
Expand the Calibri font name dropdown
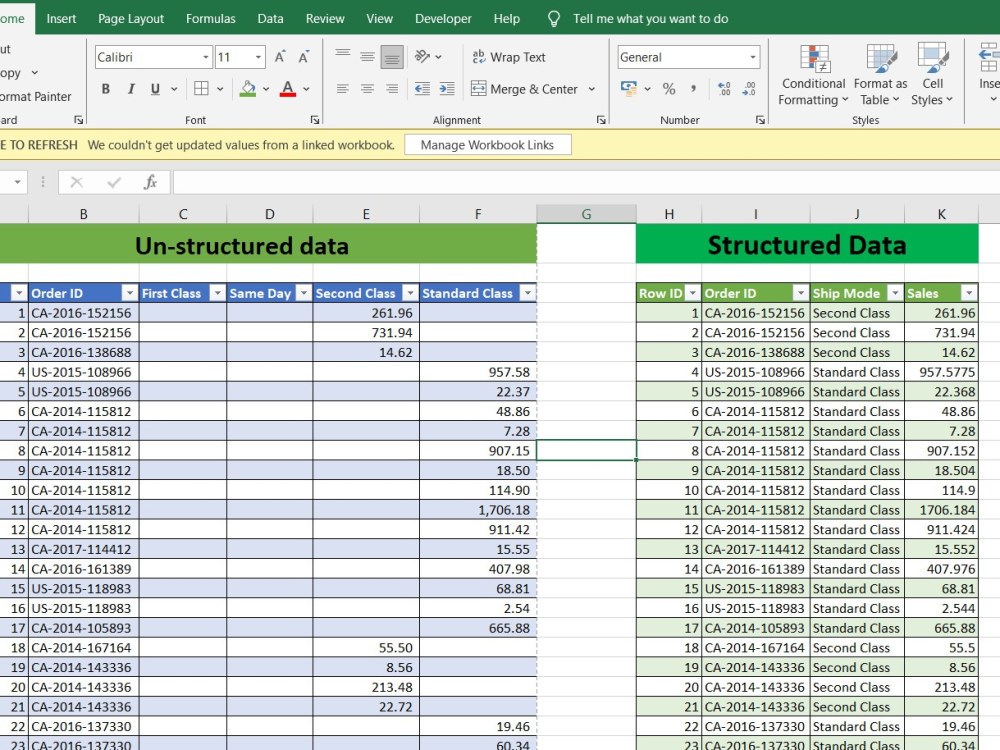(x=205, y=57)
